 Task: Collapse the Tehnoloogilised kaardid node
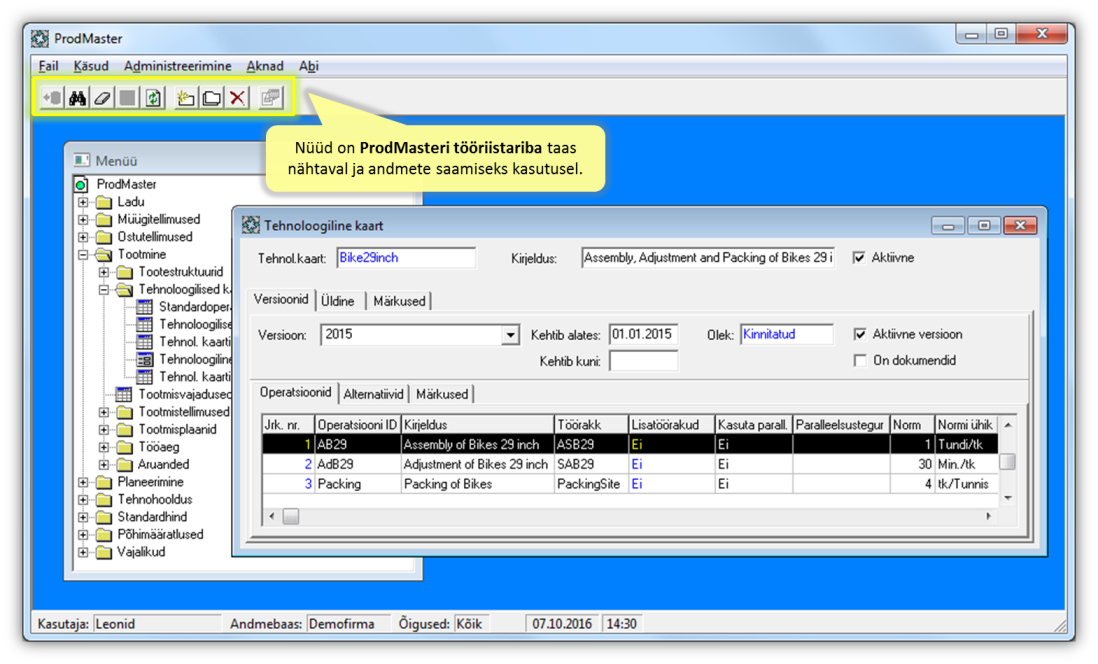click(x=104, y=289)
